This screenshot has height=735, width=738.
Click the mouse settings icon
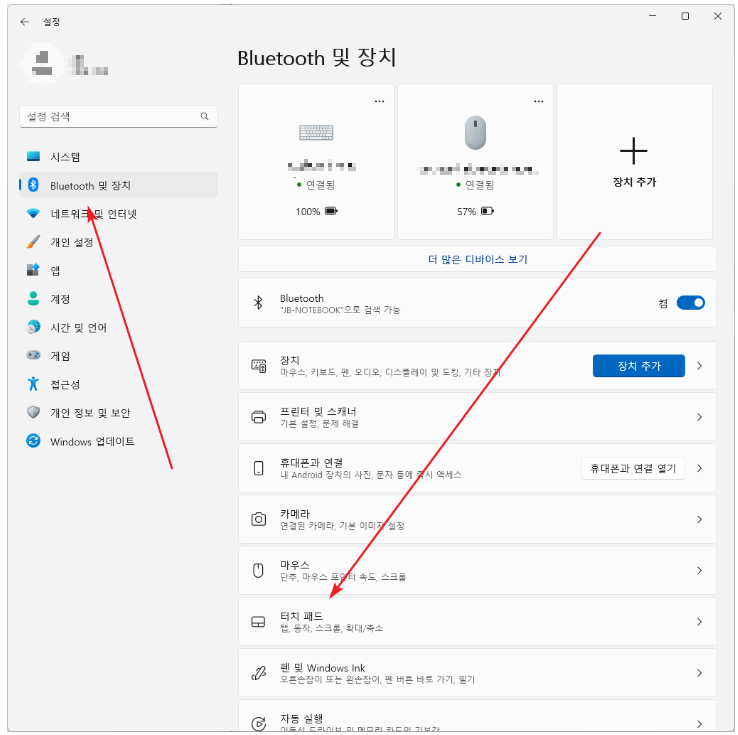tap(258, 570)
